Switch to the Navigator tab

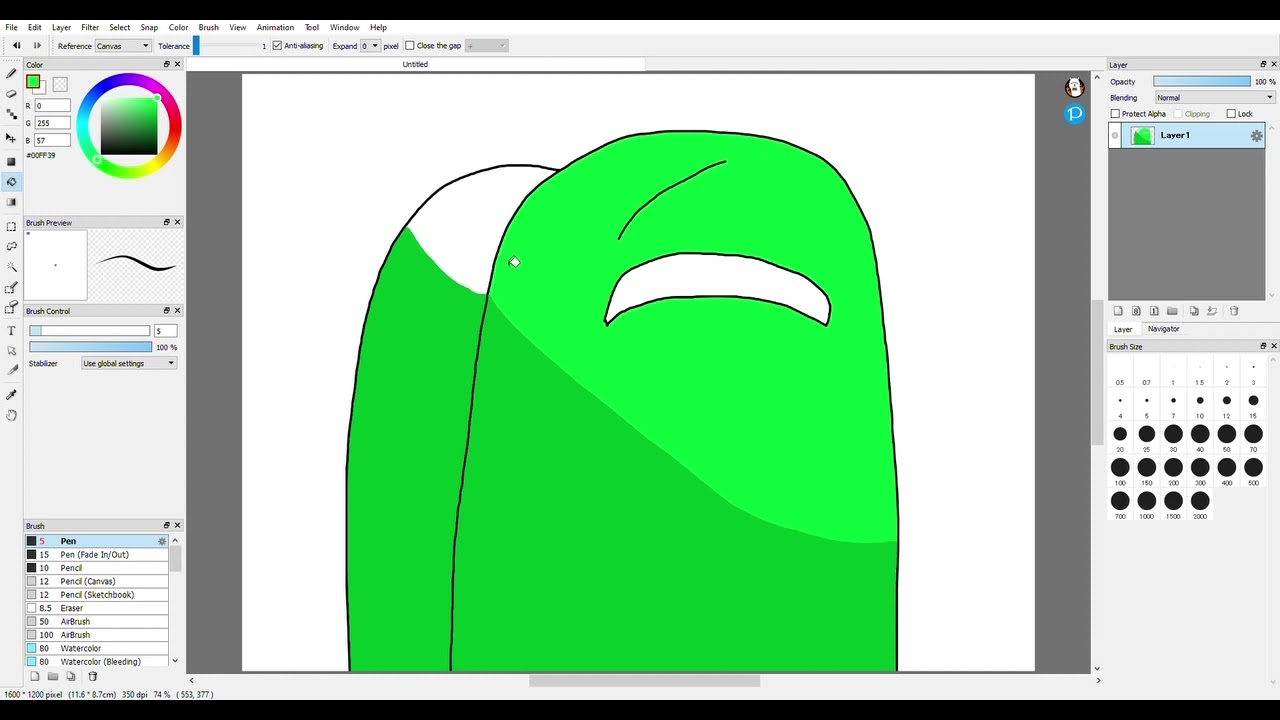pyautogui.click(x=1163, y=329)
